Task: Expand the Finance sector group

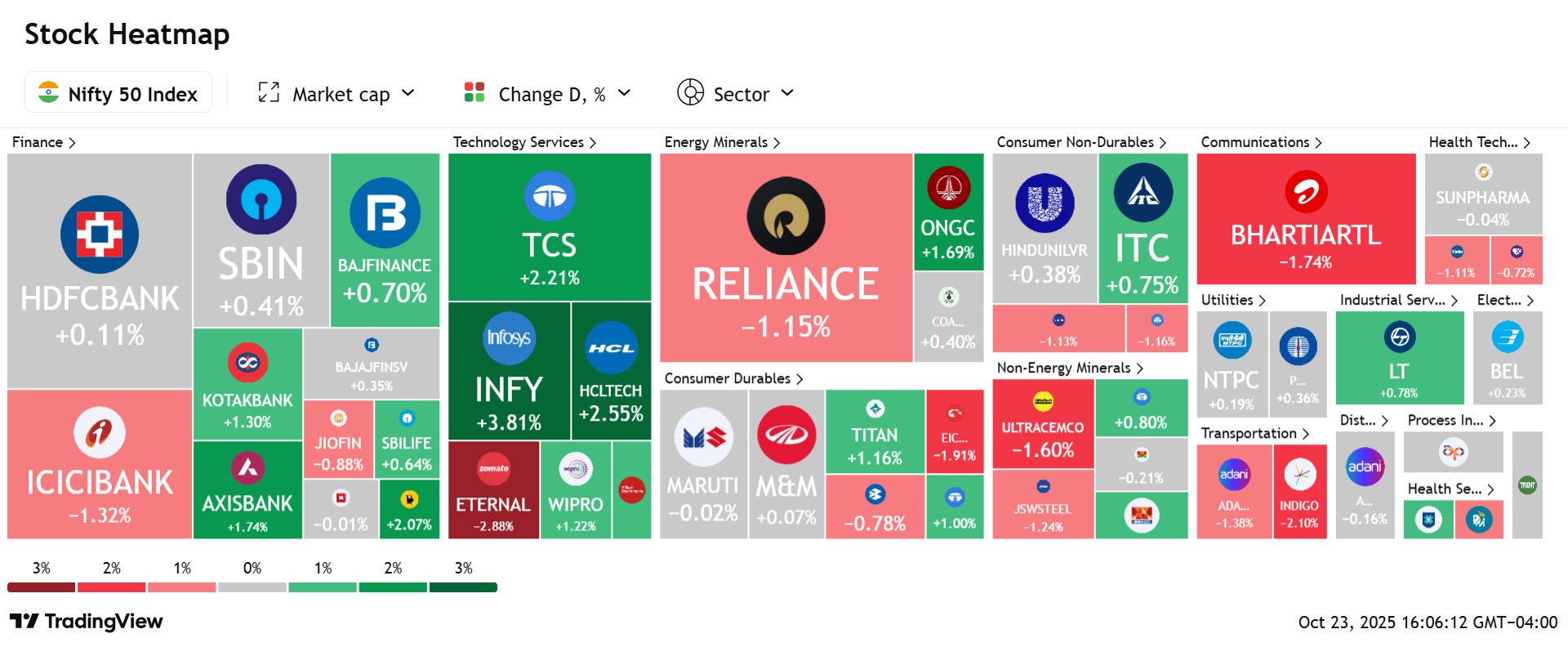Action: 44,142
